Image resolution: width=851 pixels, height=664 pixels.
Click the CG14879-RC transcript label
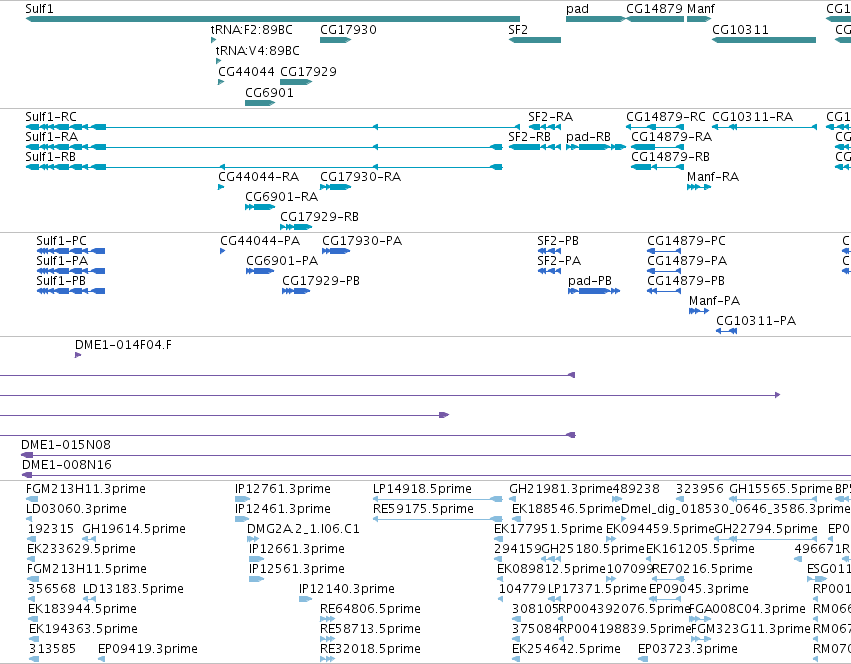tap(666, 117)
